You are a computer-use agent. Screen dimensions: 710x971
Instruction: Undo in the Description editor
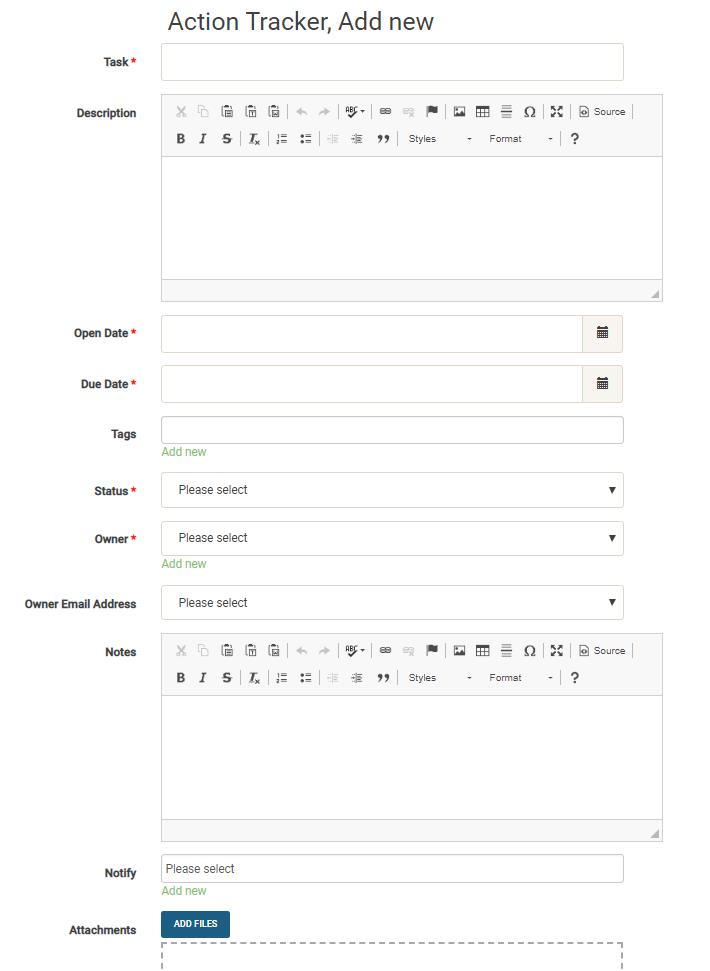click(301, 111)
